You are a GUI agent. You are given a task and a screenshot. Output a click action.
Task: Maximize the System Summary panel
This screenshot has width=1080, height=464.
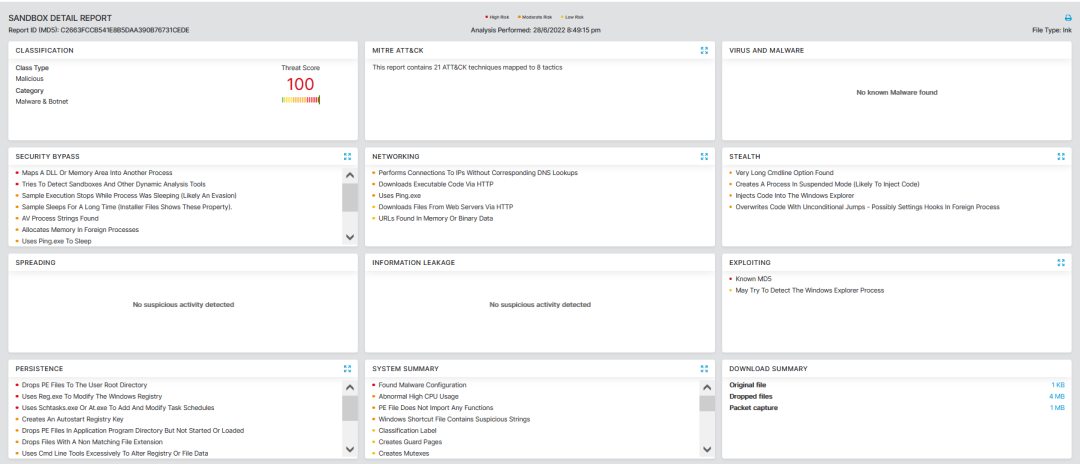(x=704, y=368)
